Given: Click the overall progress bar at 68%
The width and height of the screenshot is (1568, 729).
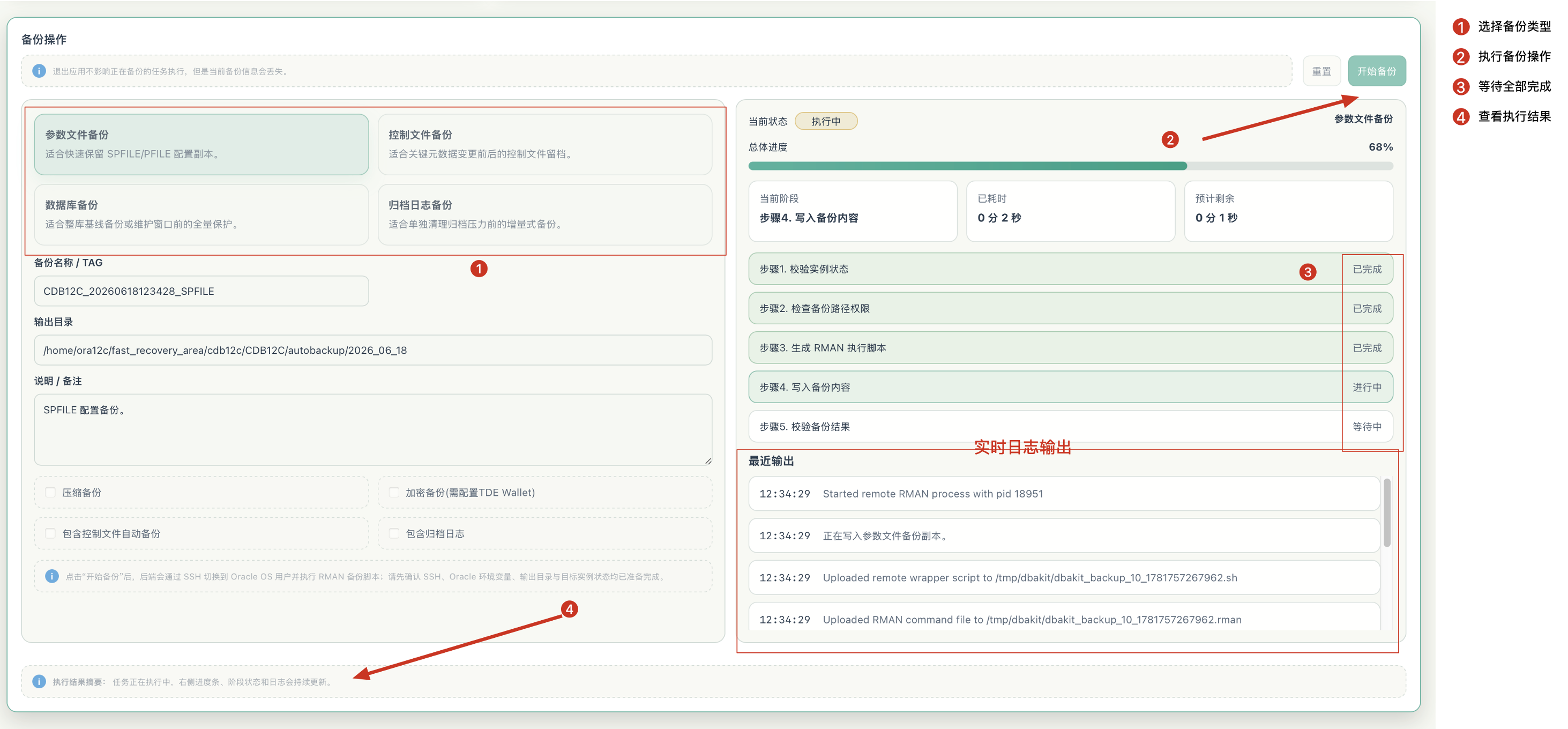Looking at the screenshot, I should (x=1071, y=166).
